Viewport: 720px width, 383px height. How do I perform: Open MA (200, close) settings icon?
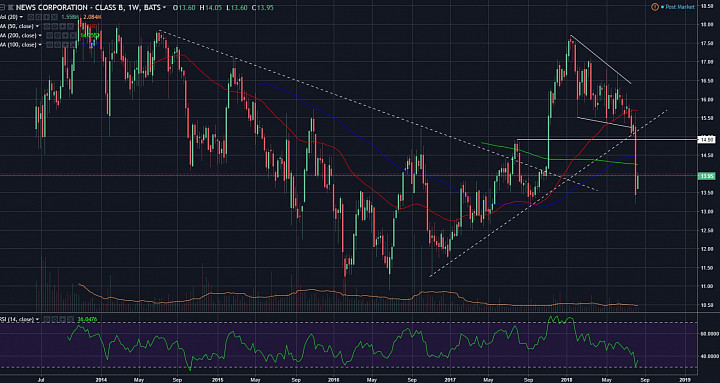pyautogui.click(x=57, y=35)
